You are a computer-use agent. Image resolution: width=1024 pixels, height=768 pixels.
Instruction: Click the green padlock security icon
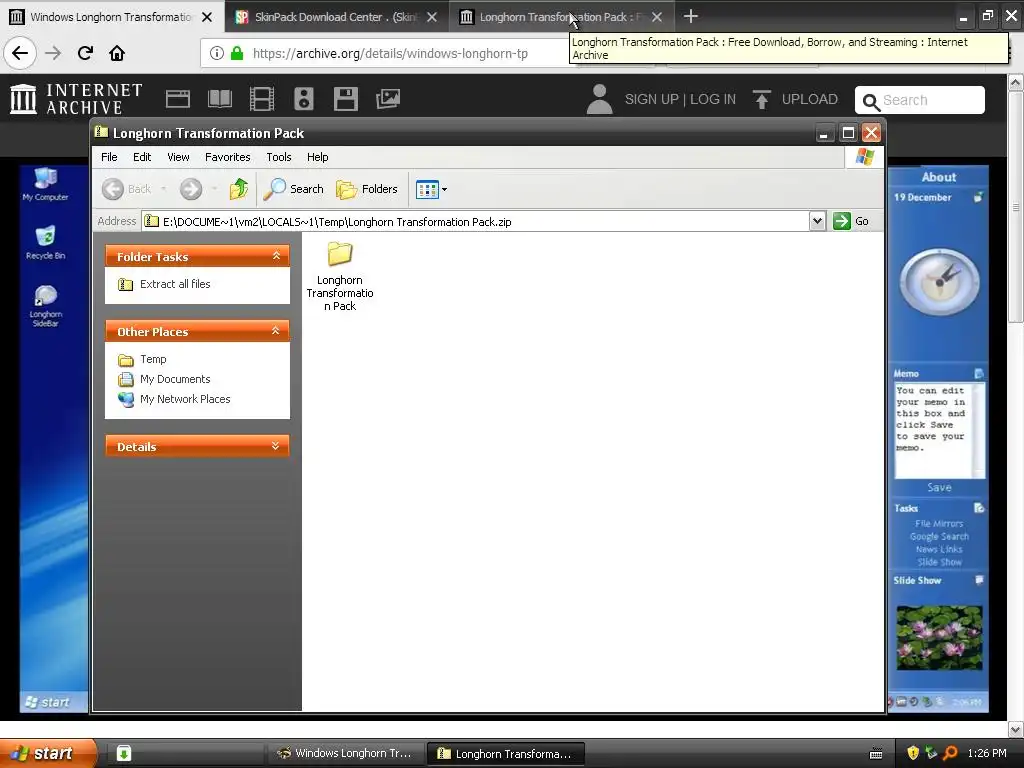tap(237, 53)
